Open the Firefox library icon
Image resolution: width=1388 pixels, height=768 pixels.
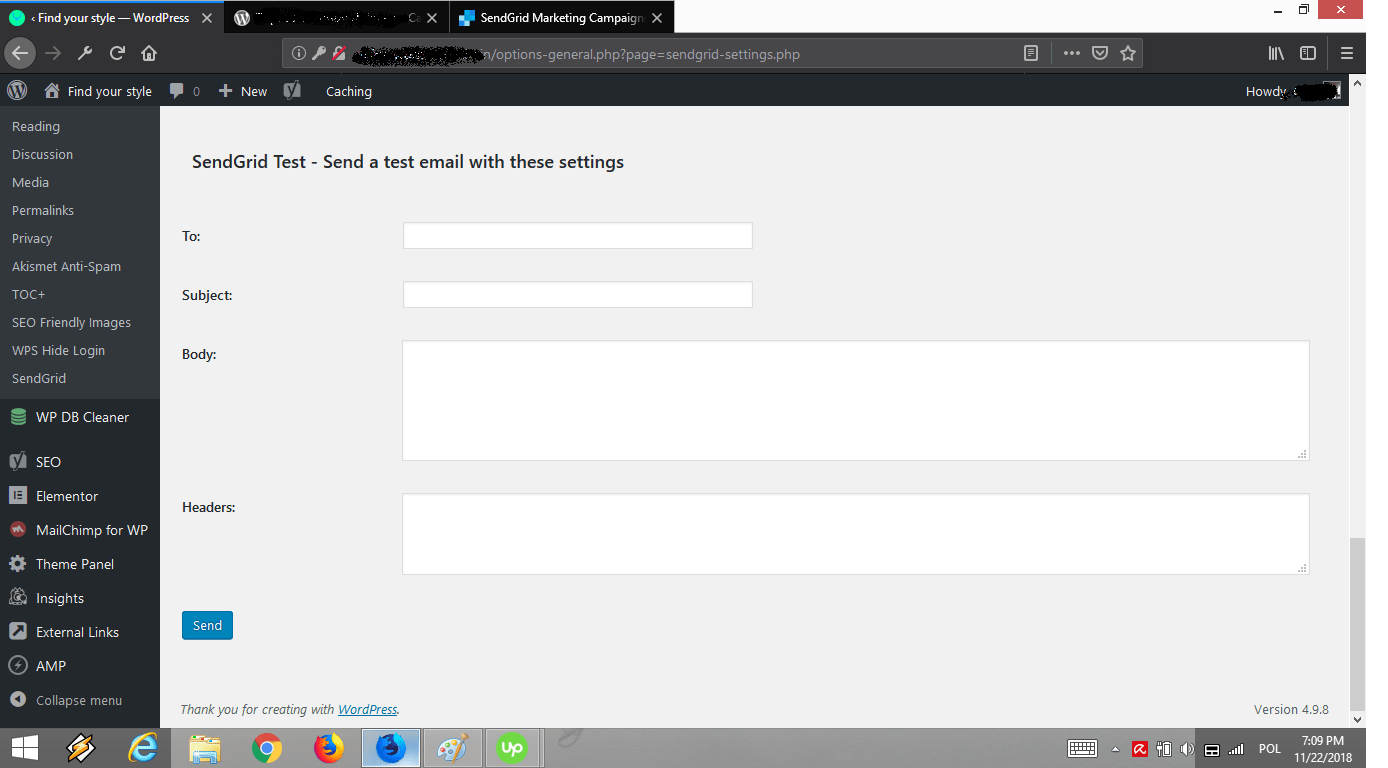click(1276, 54)
